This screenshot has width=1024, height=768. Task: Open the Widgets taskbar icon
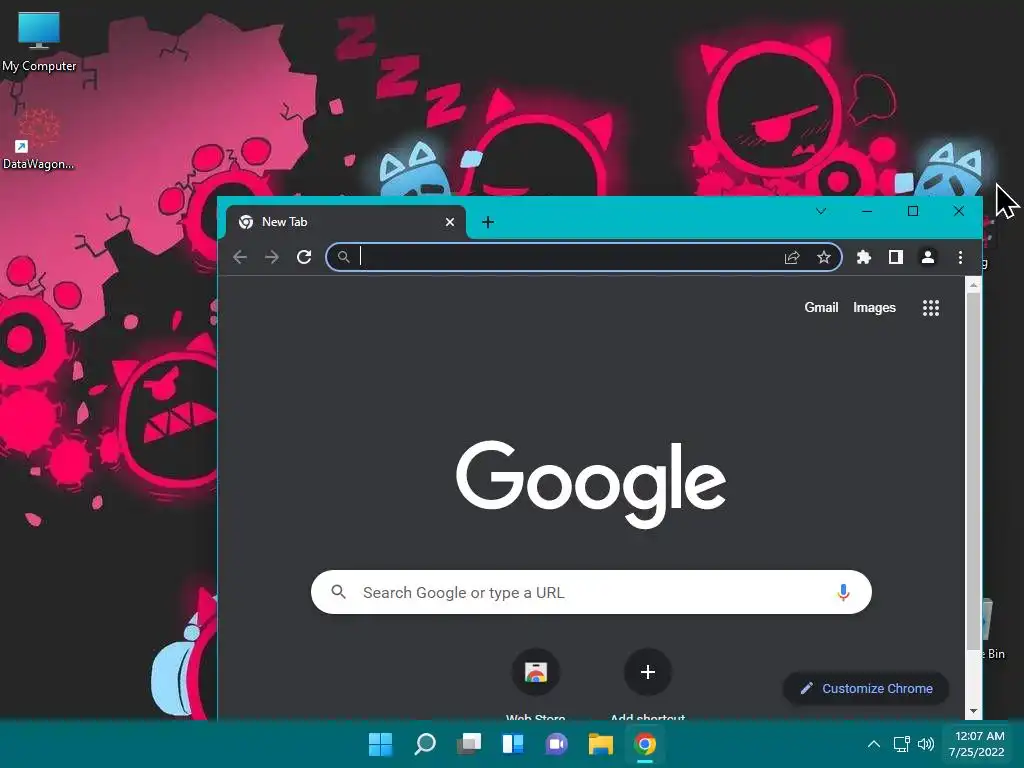513,744
